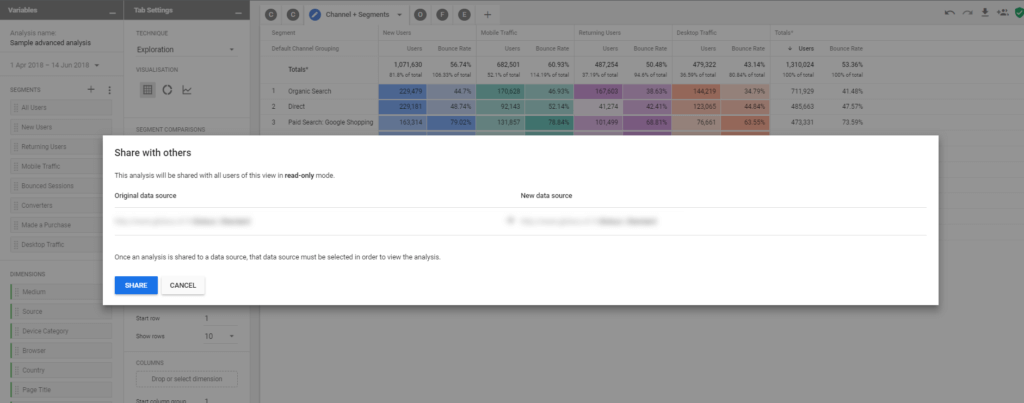The height and width of the screenshot is (403, 1024).
Task: Click the blue SHARE button
Action: click(136, 286)
